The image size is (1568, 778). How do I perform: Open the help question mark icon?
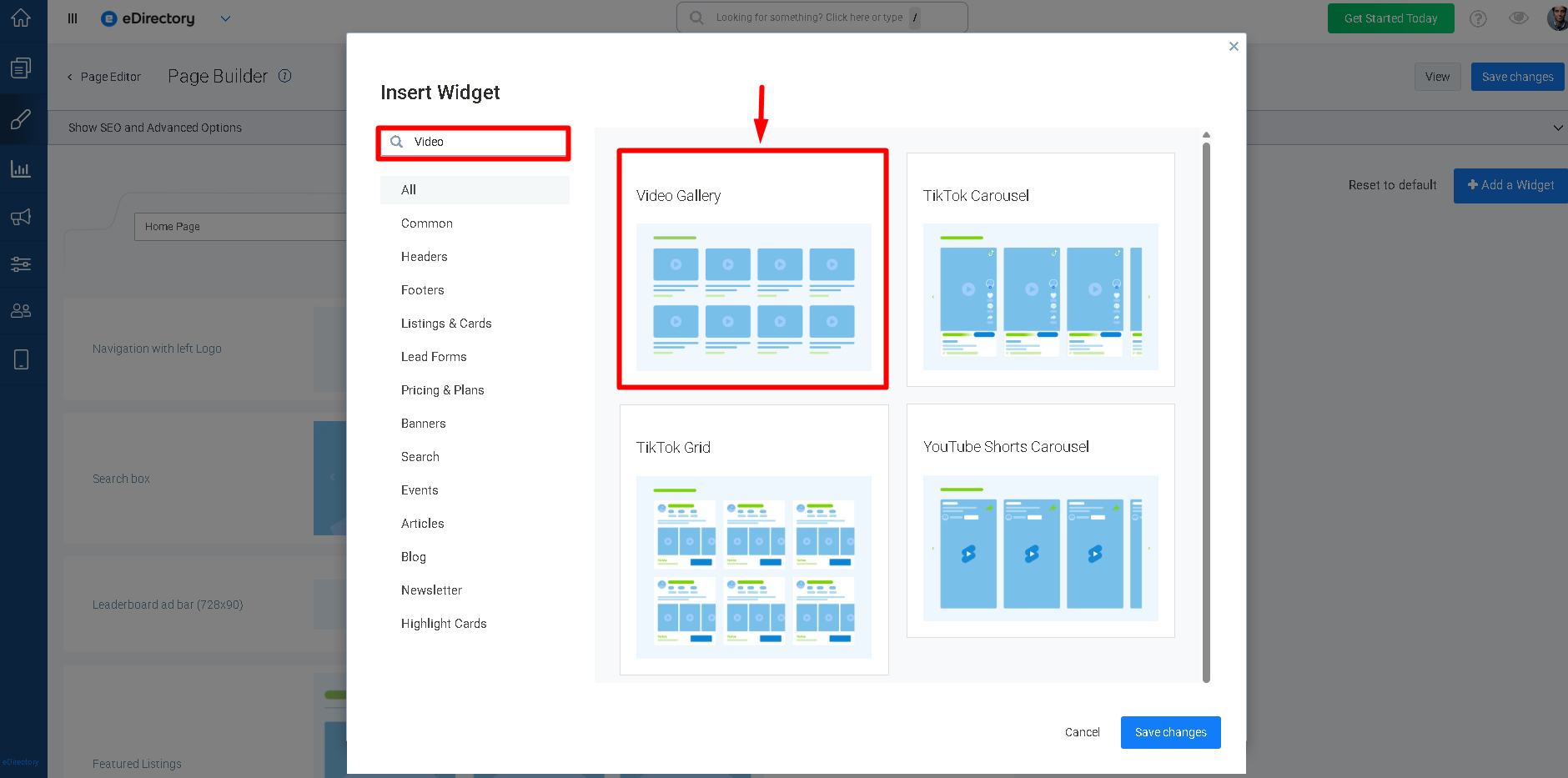coord(1478,18)
